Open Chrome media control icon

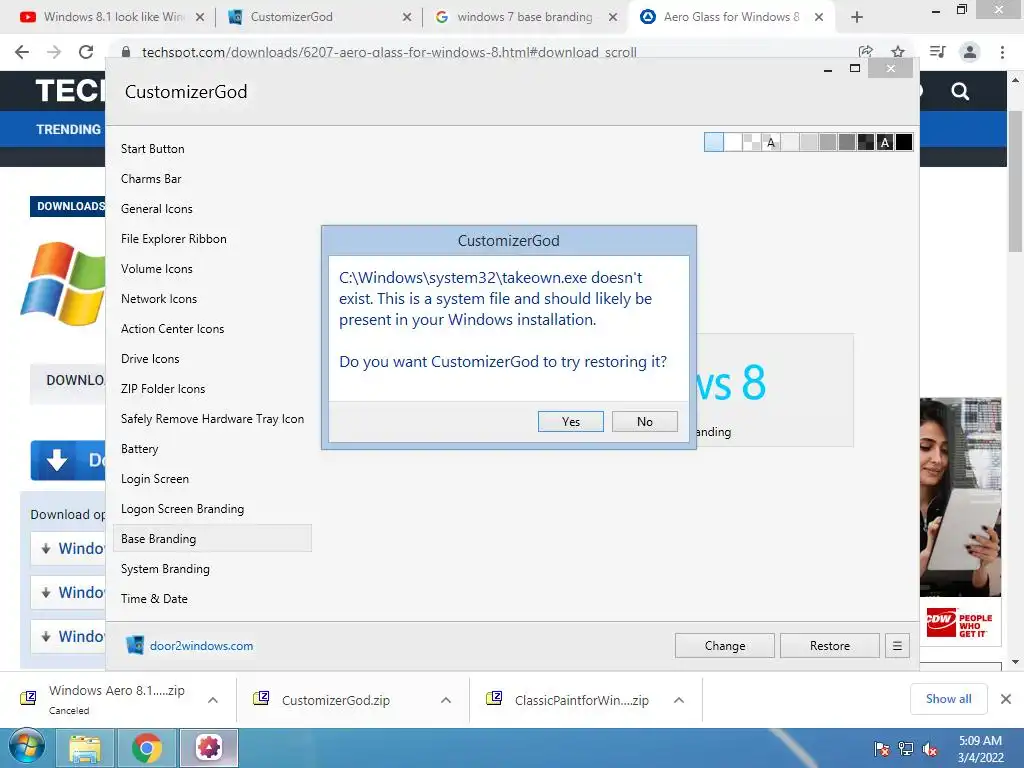pos(937,52)
